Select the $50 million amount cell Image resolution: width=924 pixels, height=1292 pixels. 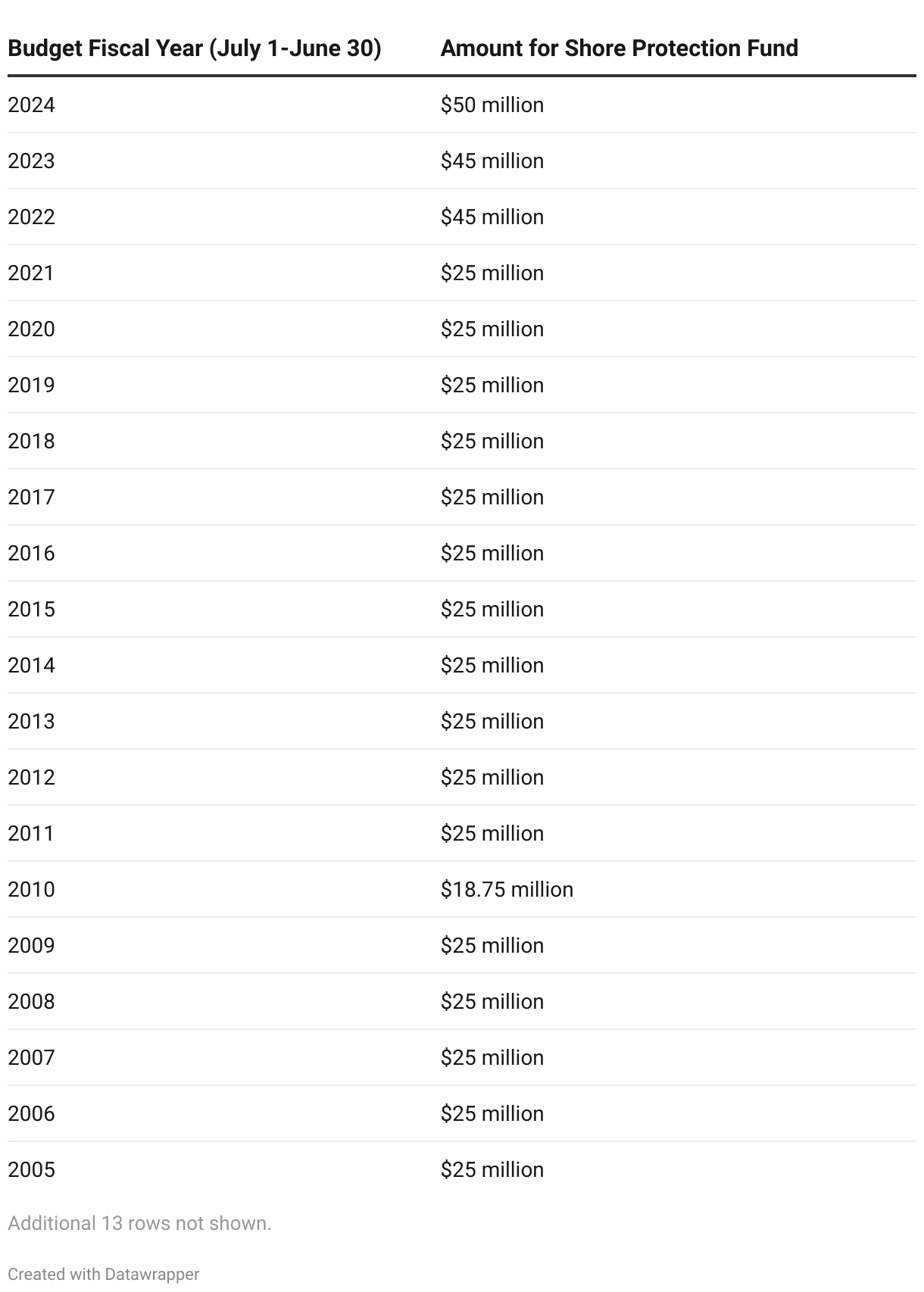tap(492, 105)
